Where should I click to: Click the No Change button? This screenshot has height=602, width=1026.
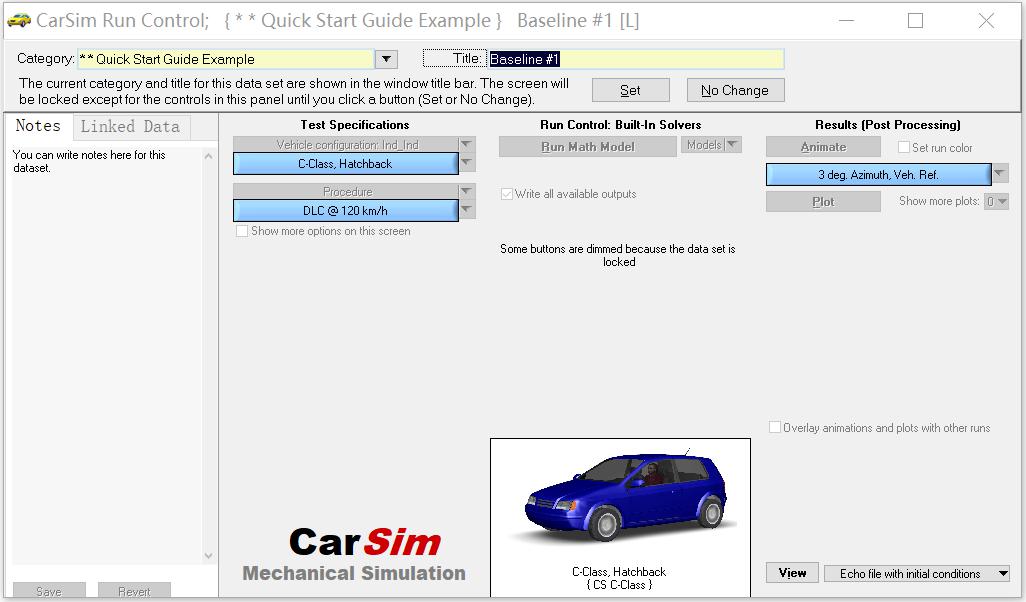click(735, 90)
